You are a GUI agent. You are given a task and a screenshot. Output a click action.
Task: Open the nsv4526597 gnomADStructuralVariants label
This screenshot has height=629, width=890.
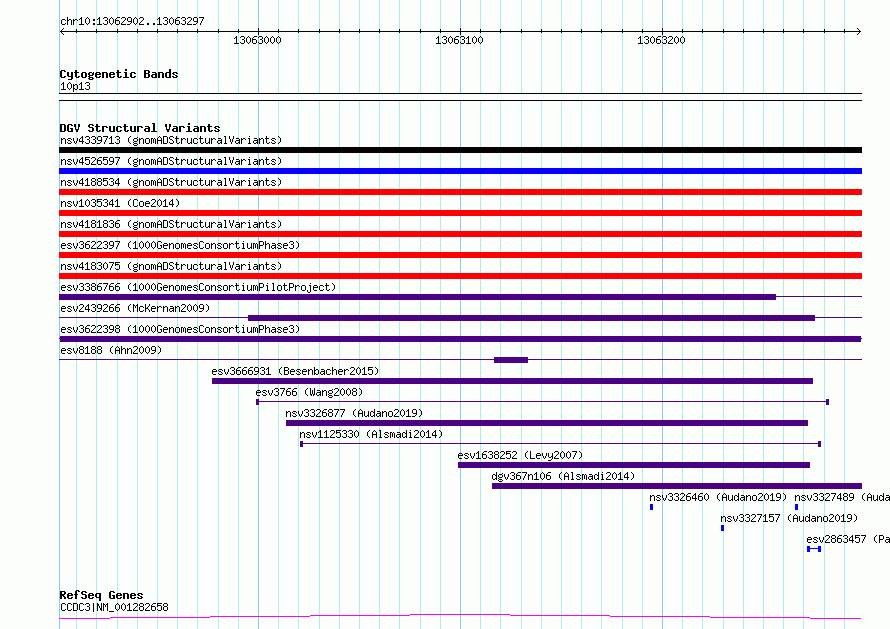tap(171, 161)
